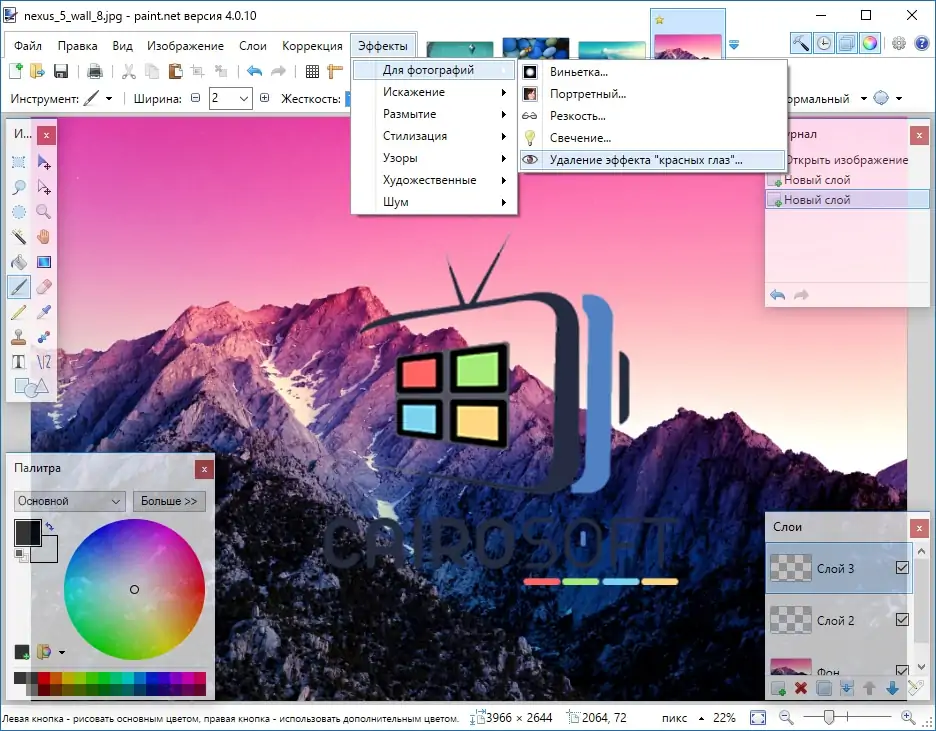This screenshot has height=731, width=936.
Task: Click the Save toolbar icon
Action: 61,72
